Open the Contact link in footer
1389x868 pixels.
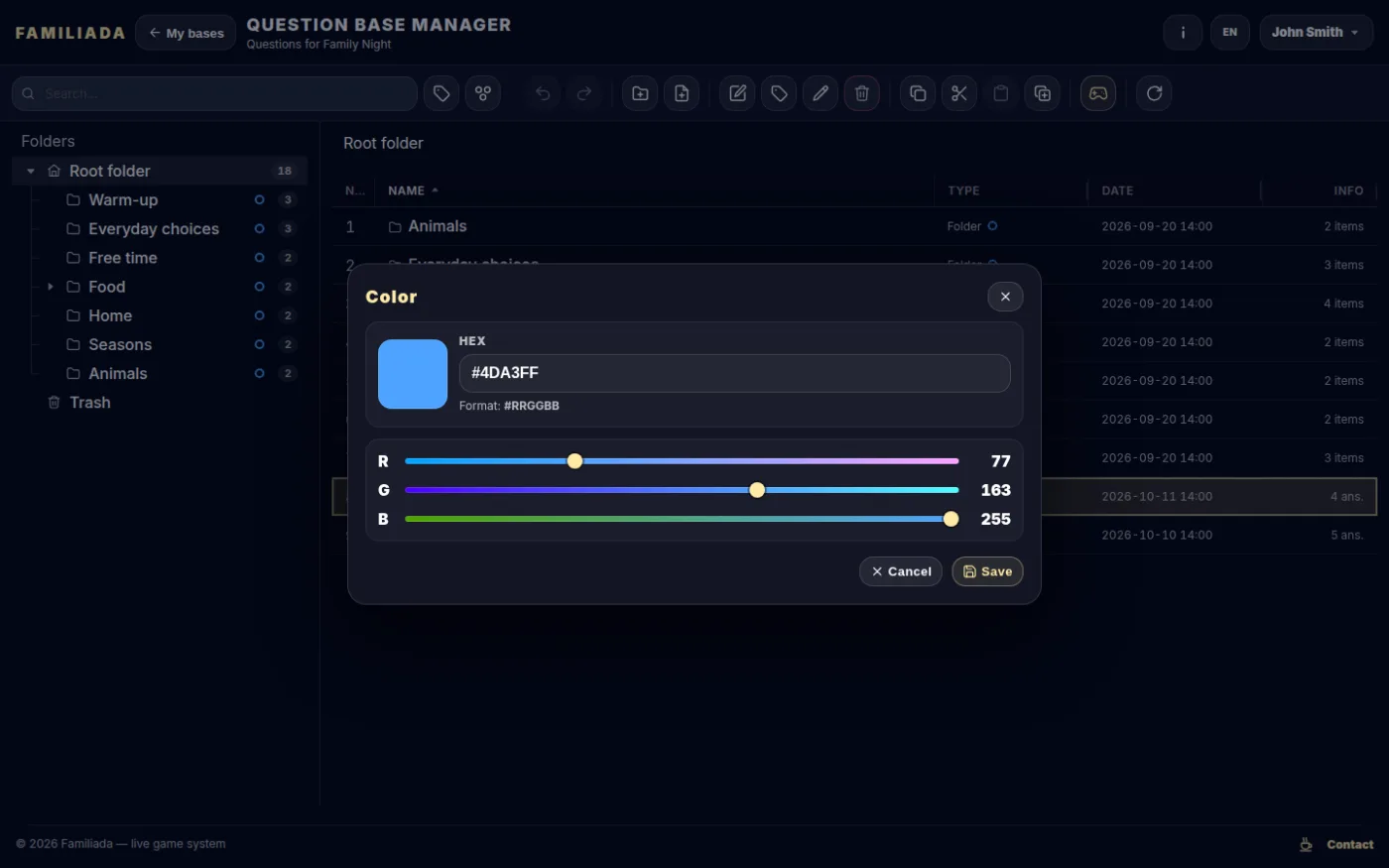1349,844
